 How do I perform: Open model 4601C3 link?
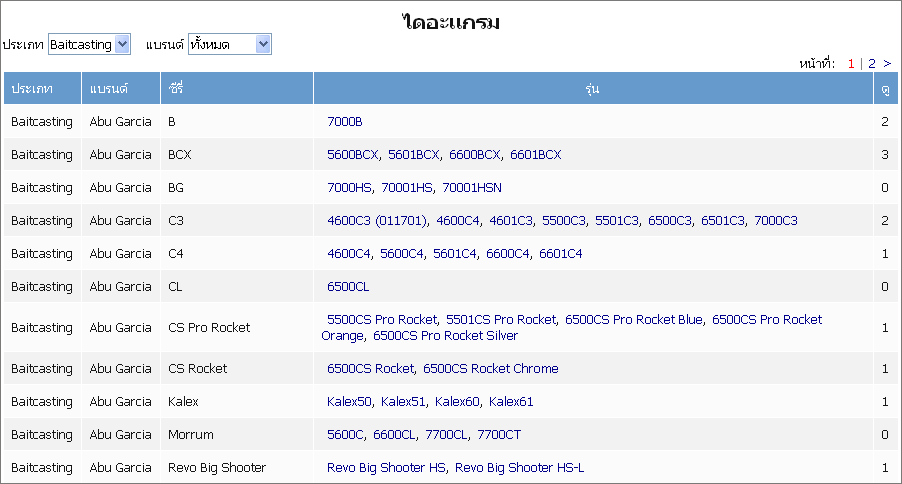coord(511,220)
